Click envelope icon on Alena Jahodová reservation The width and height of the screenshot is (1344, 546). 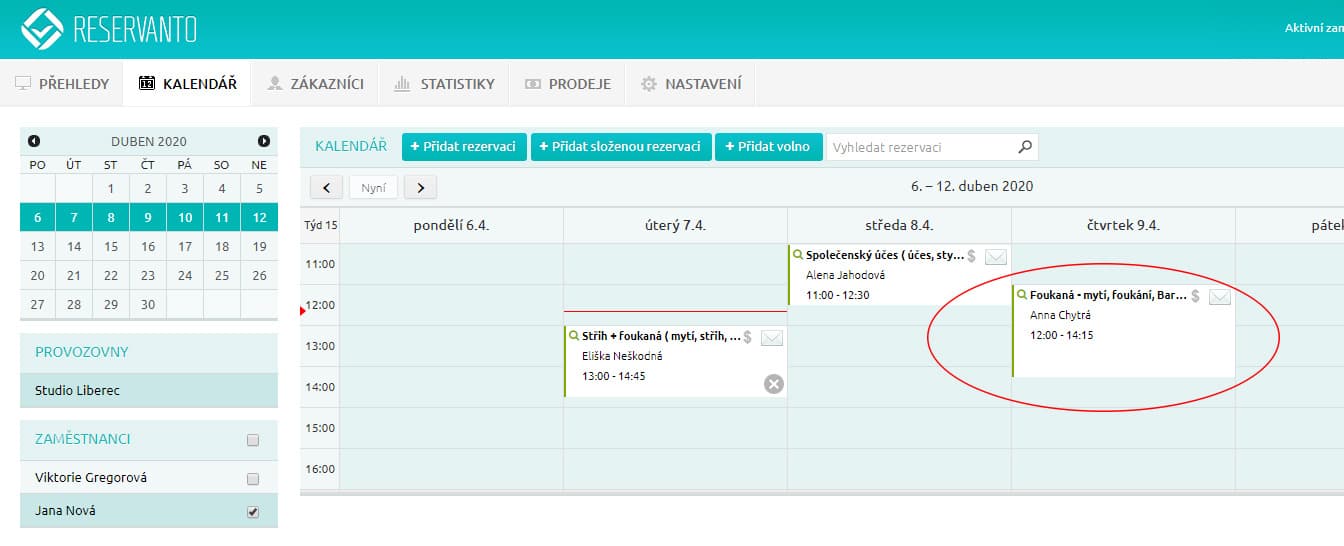click(x=995, y=257)
